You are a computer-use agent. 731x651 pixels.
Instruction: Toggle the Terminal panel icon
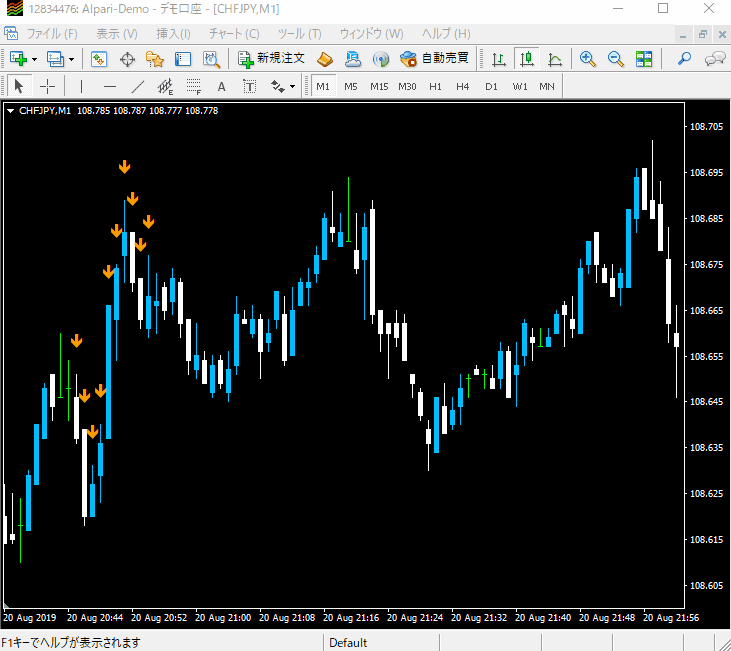pos(183,59)
